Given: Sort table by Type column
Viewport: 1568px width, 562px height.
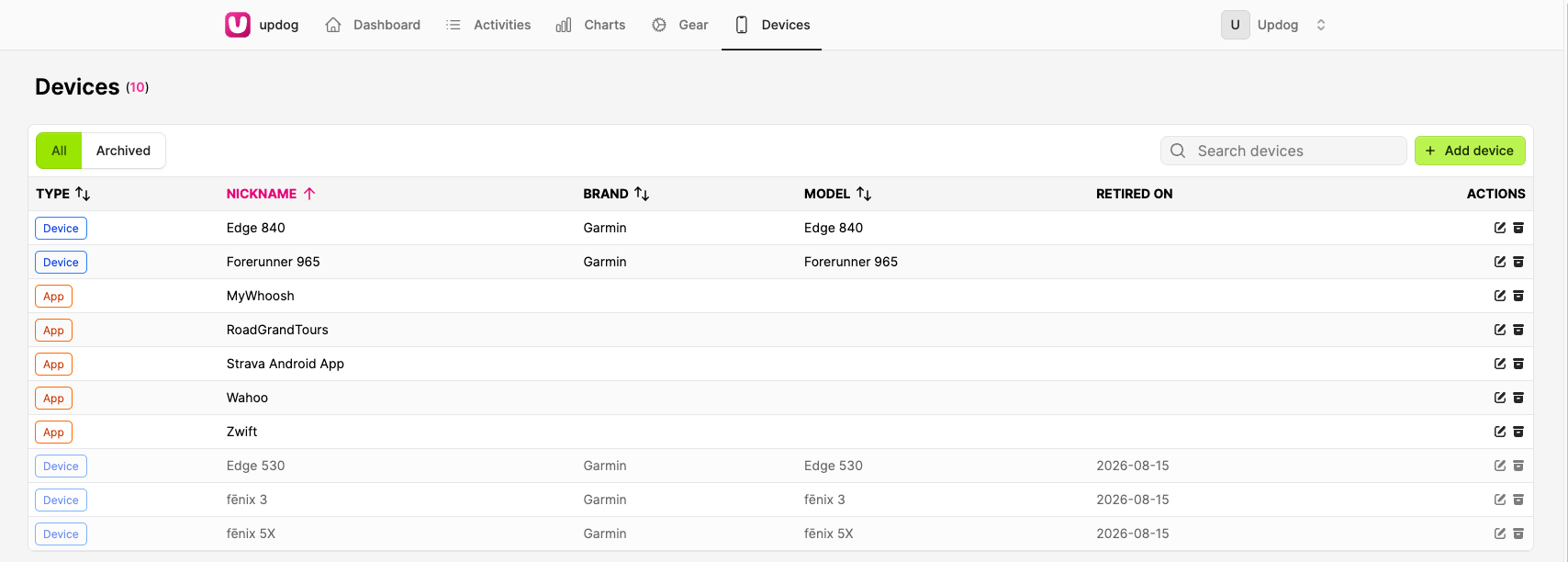Looking at the screenshot, I should (x=63, y=194).
